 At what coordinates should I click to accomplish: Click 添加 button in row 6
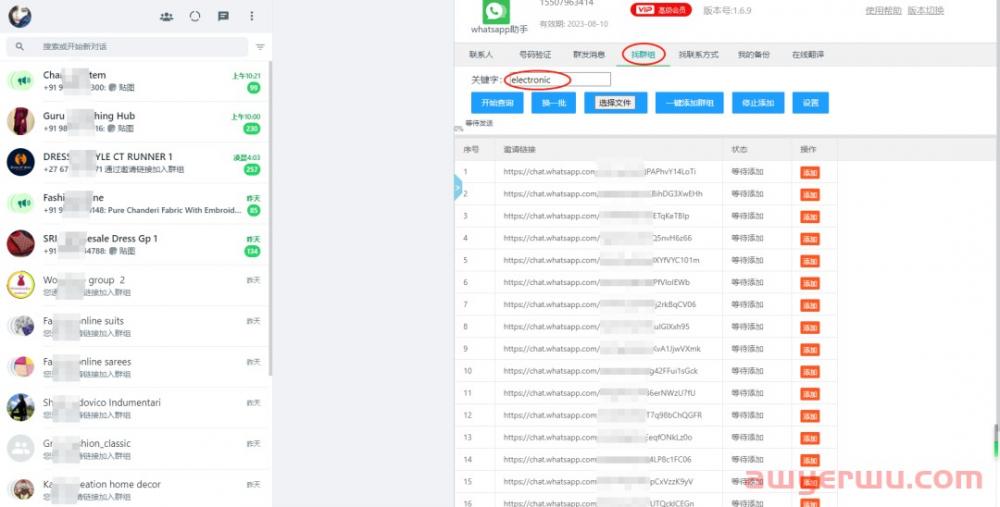(x=810, y=283)
